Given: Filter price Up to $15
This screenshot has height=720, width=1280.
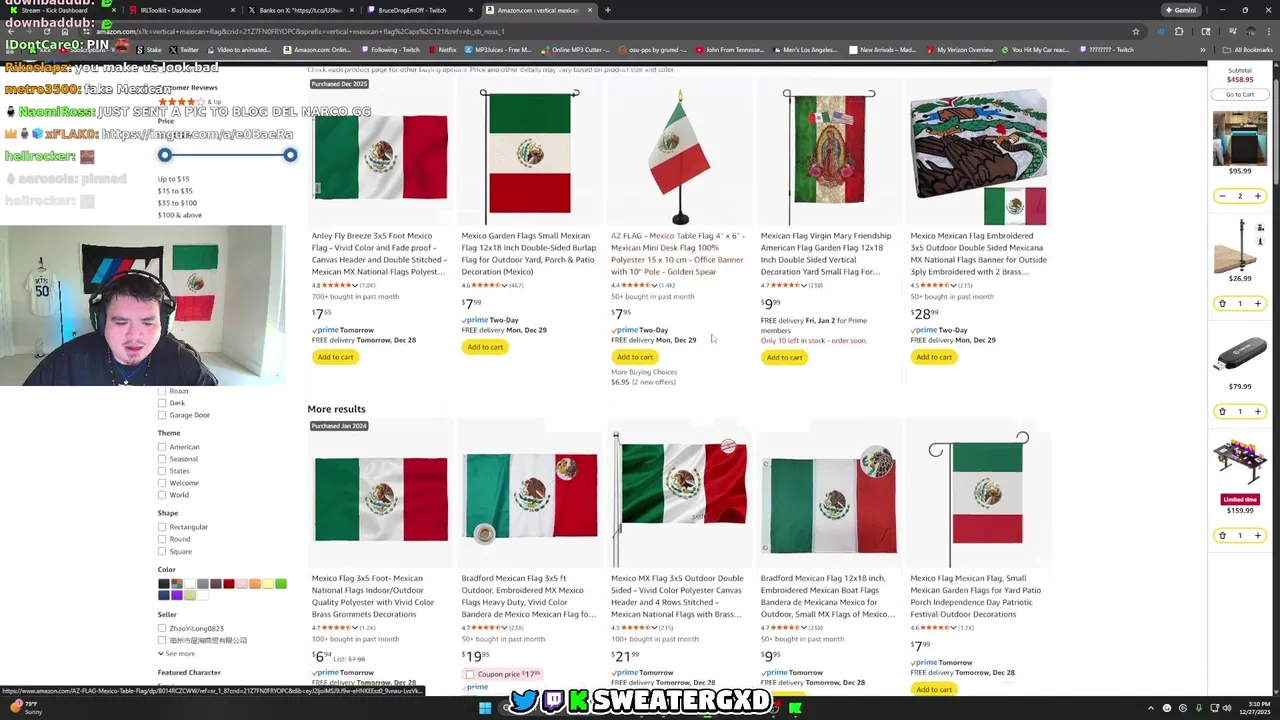Looking at the screenshot, I should 173,179.
